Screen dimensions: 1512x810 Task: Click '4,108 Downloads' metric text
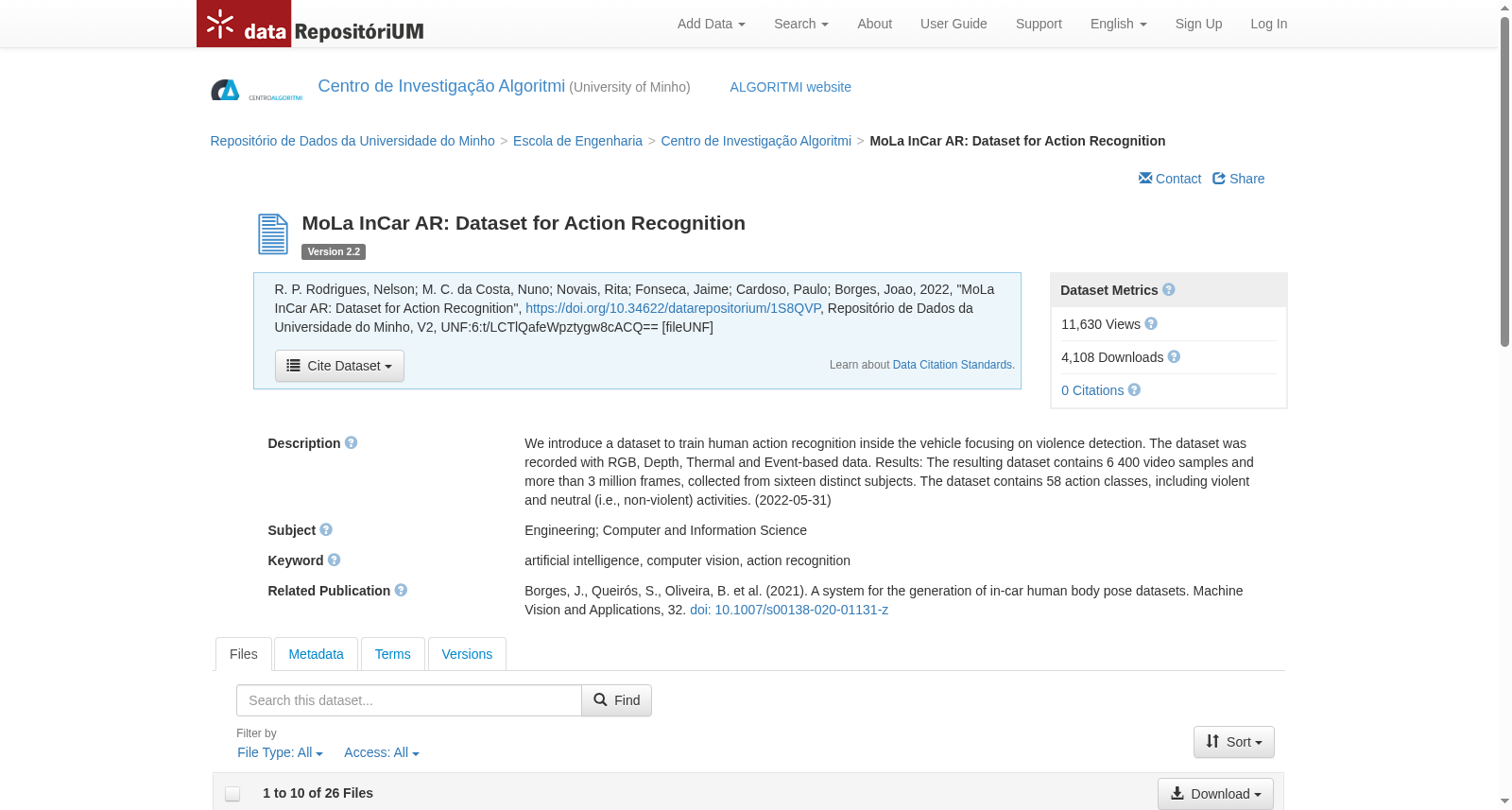point(1112,357)
